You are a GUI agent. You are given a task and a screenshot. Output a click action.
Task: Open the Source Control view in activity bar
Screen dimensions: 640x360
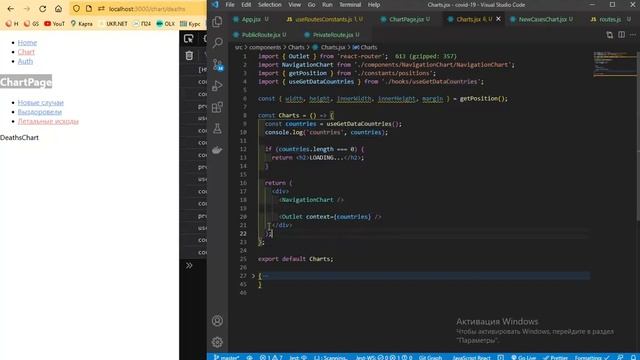tap(217, 64)
